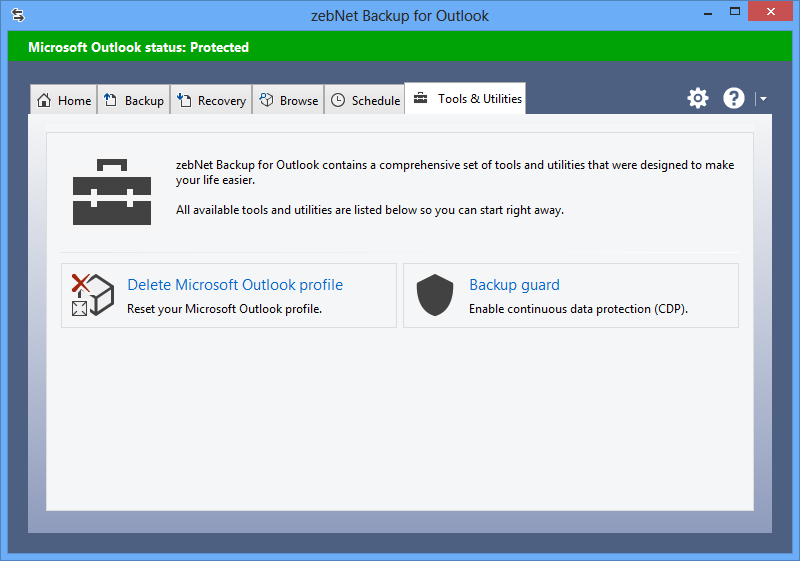Viewport: 800px width, 561px height.
Task: Click the Recovery tab restore icon
Action: pyautogui.click(x=184, y=100)
